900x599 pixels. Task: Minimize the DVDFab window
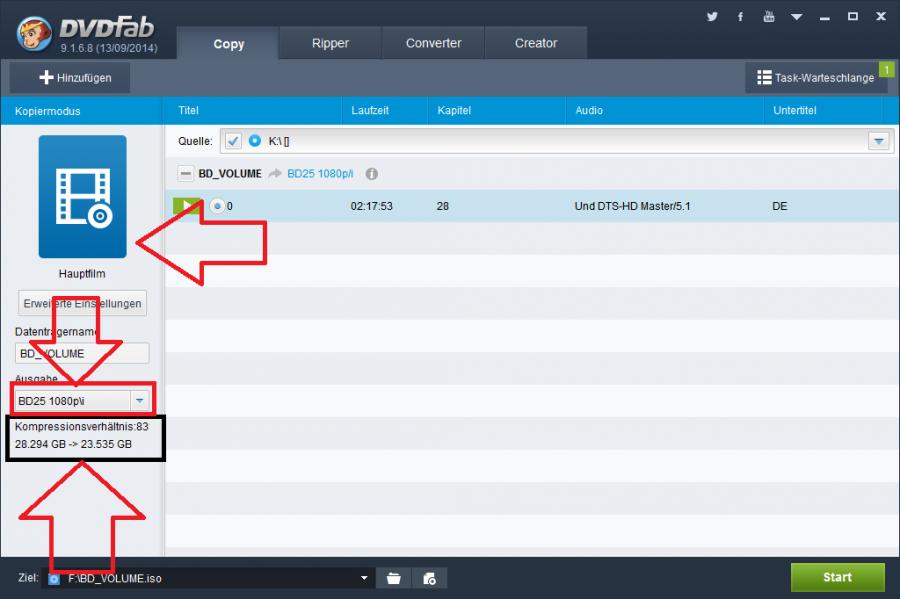click(825, 17)
